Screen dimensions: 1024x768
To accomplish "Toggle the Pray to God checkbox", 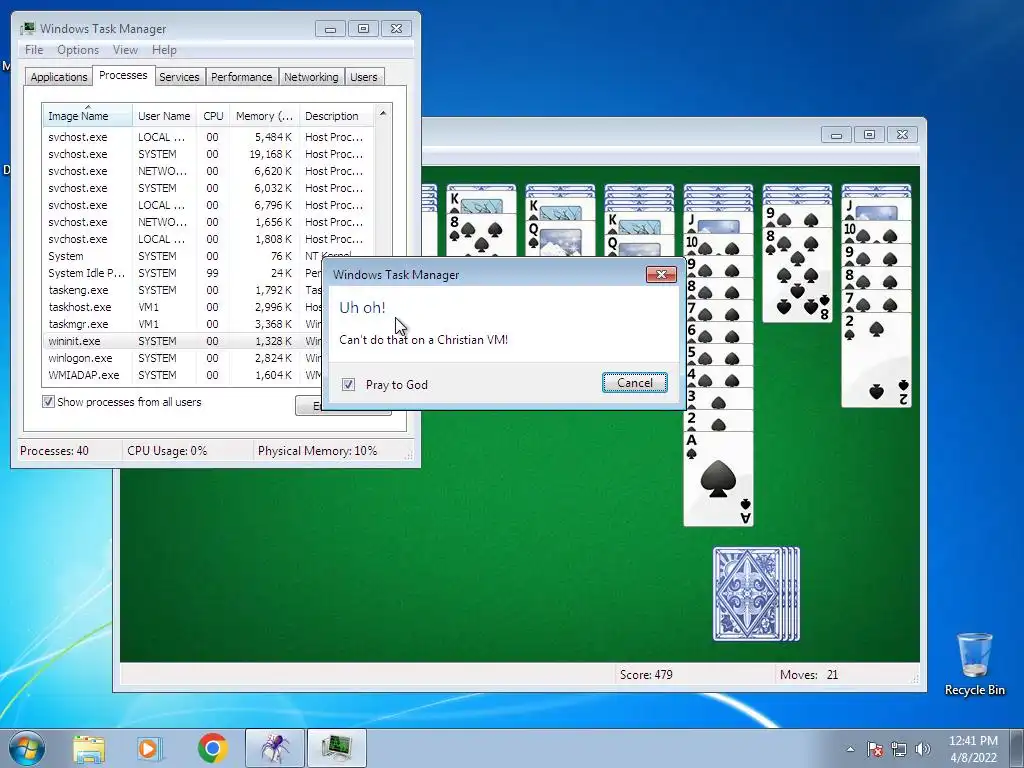I will (349, 385).
